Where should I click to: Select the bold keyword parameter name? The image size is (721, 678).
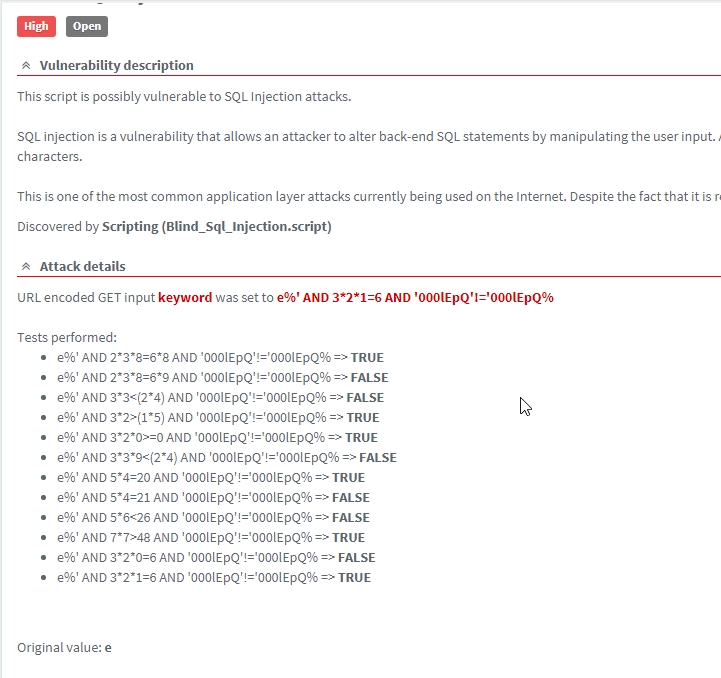185,298
